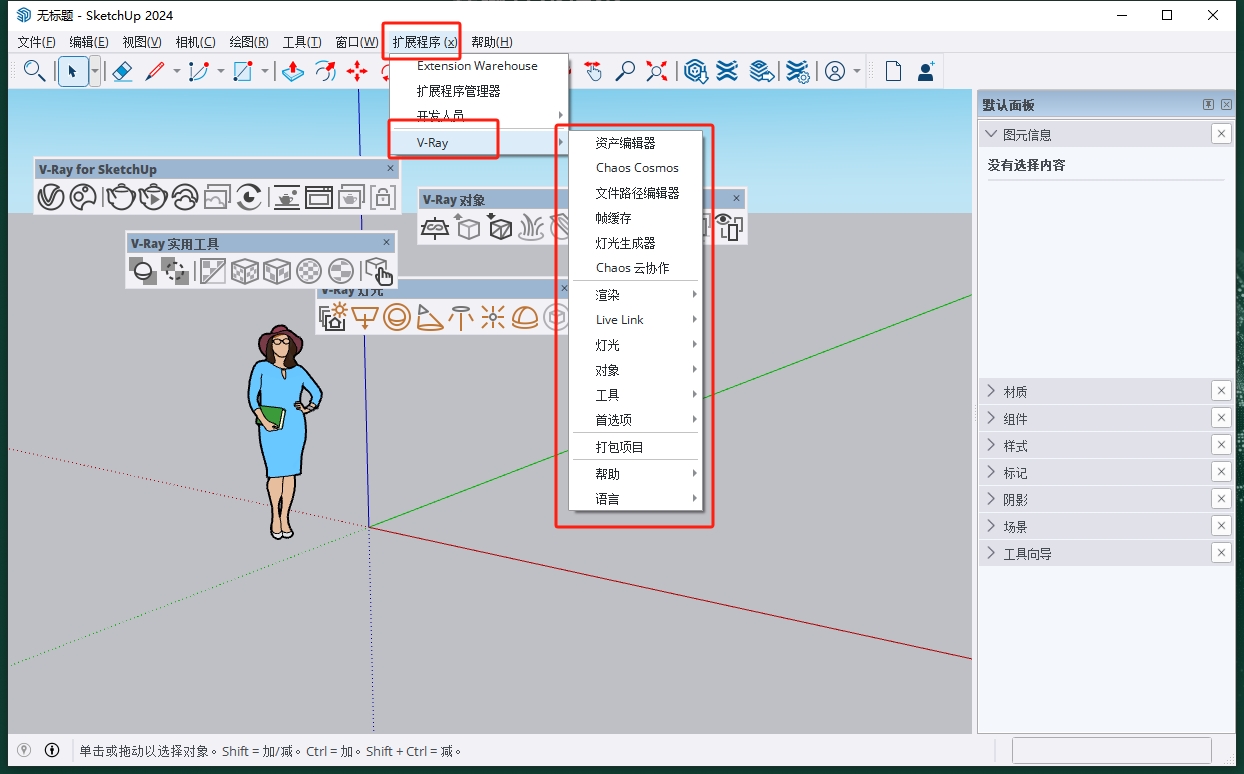Screen dimensions: 1244x774
Task: Close the V-Ray 实用工具 toolbar
Action: pyautogui.click(x=386, y=243)
